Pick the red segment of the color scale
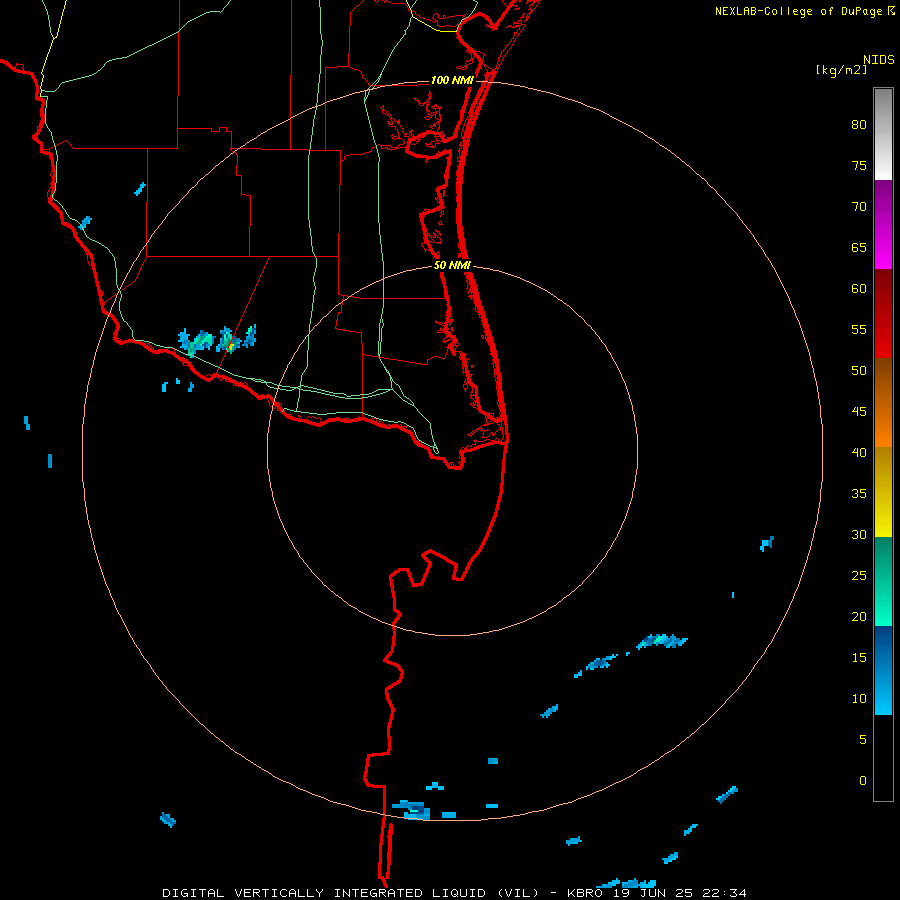 point(883,313)
